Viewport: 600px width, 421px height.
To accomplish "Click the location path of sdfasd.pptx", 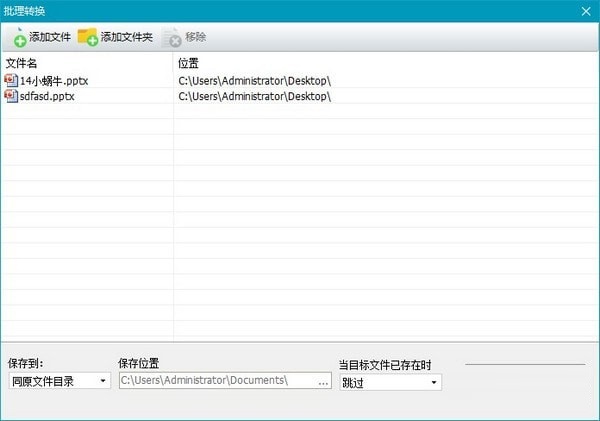I will 254,96.
